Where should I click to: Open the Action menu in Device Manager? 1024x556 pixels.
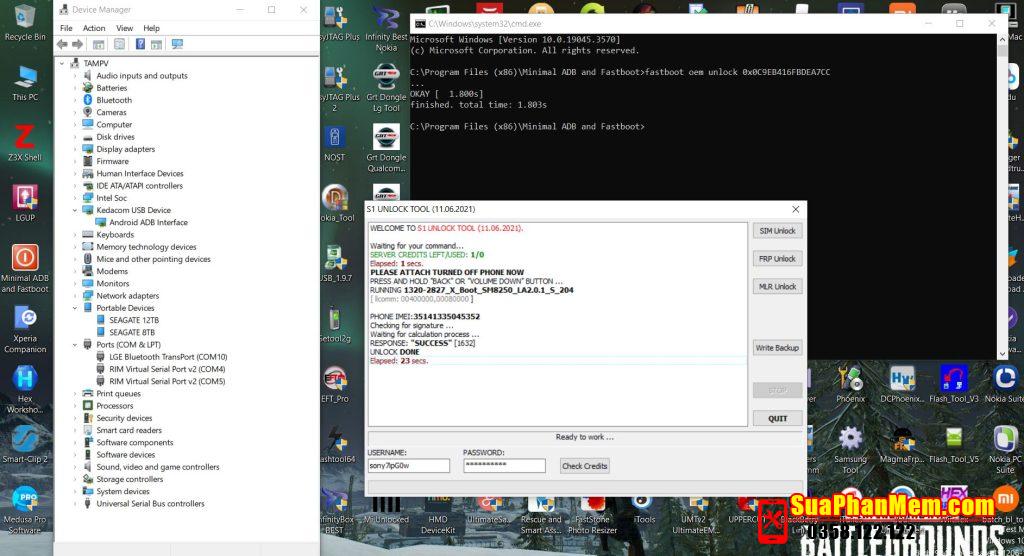(x=94, y=28)
